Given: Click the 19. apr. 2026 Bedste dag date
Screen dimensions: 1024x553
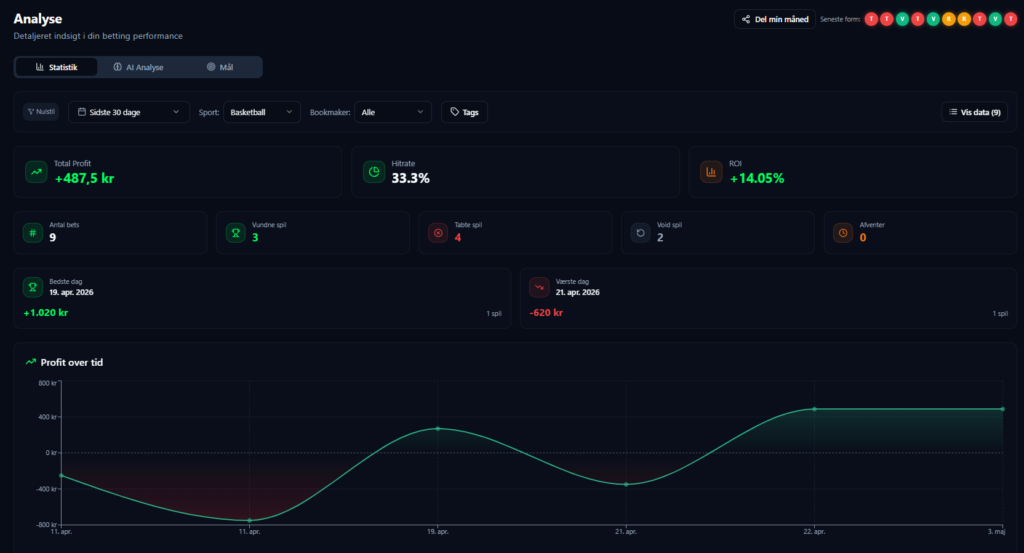Looking at the screenshot, I should tap(71, 292).
